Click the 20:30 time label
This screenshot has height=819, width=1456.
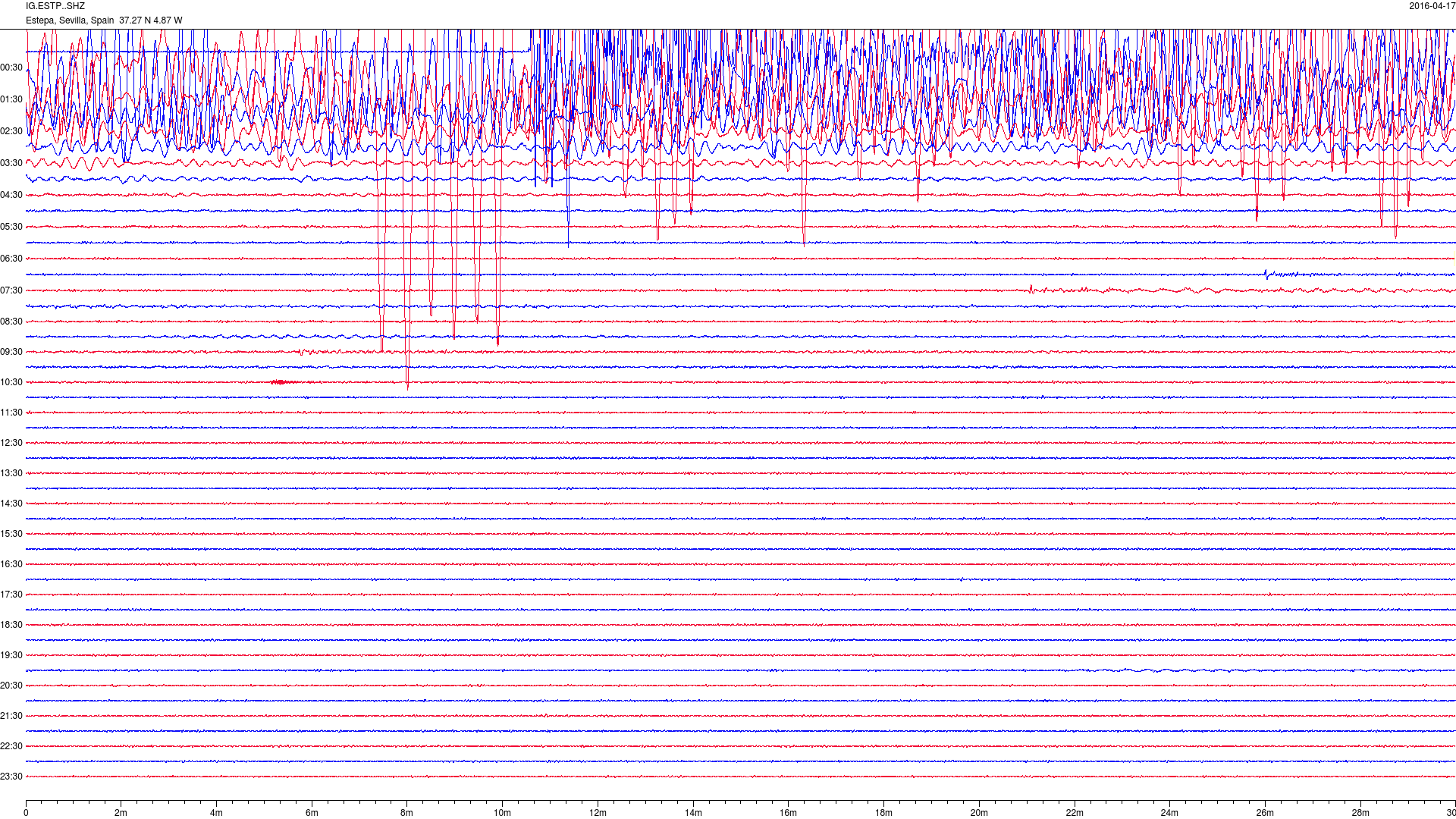pyautogui.click(x=11, y=686)
